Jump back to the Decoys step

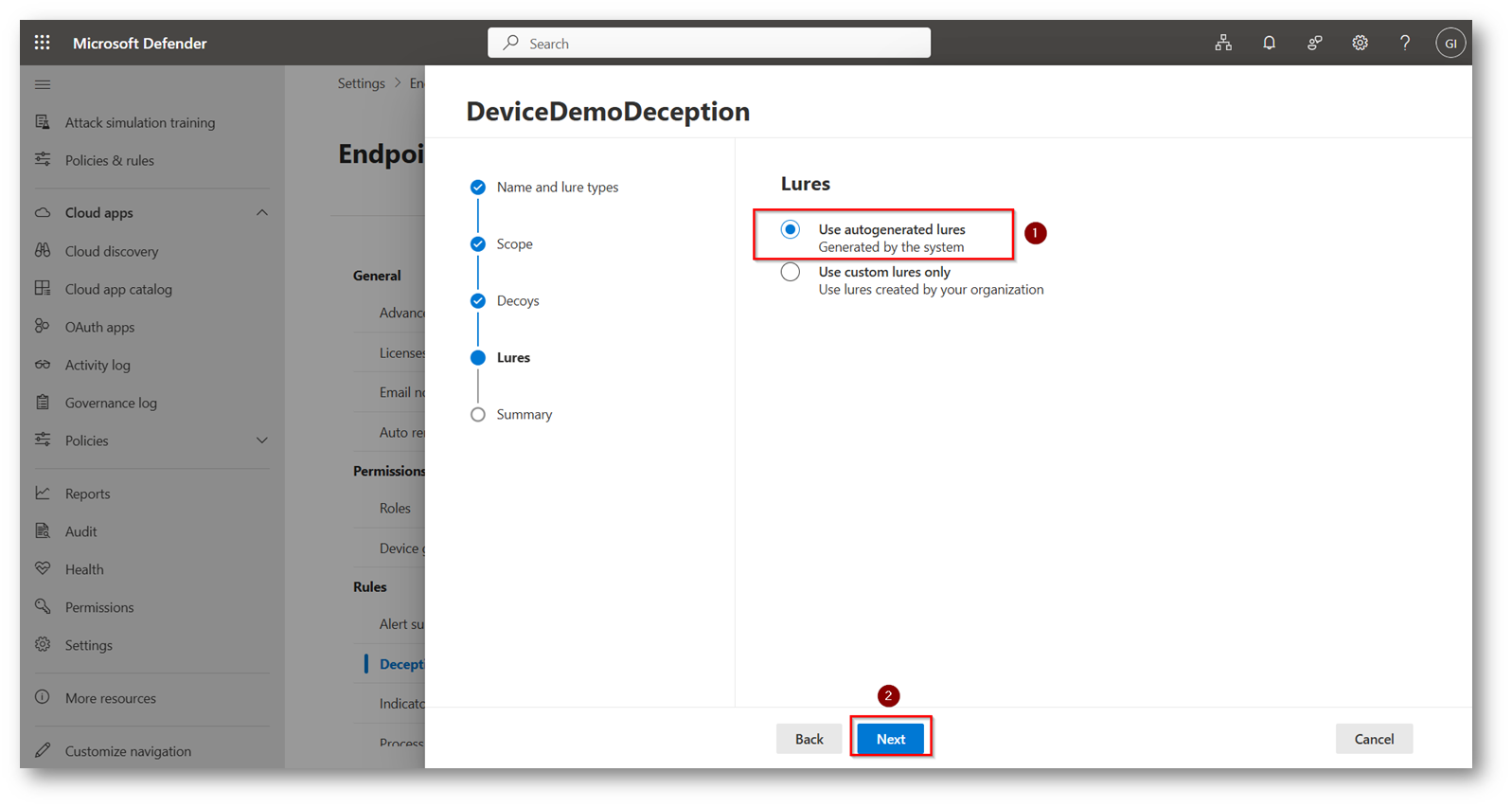point(517,300)
